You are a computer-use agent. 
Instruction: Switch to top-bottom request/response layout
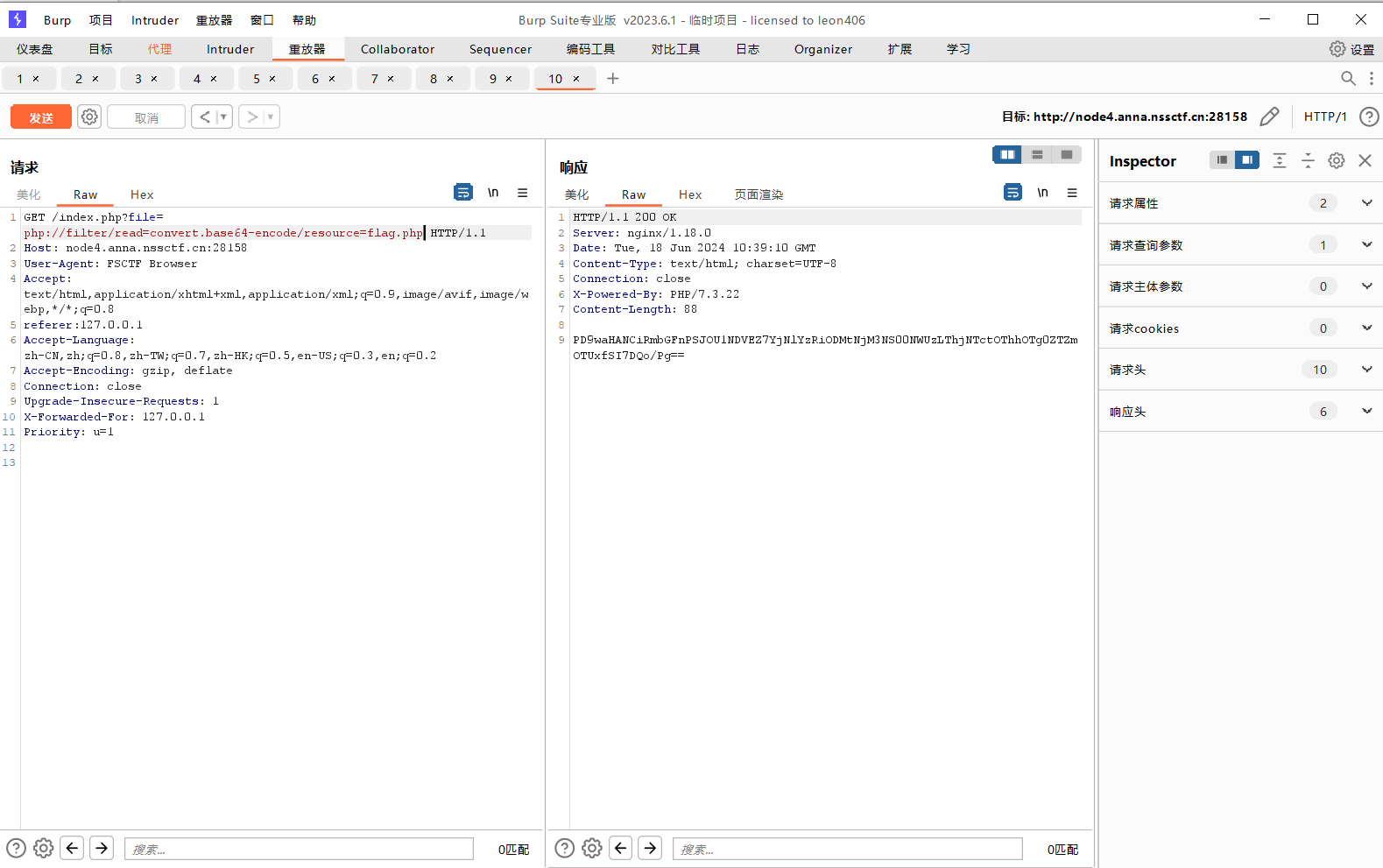(x=1037, y=155)
